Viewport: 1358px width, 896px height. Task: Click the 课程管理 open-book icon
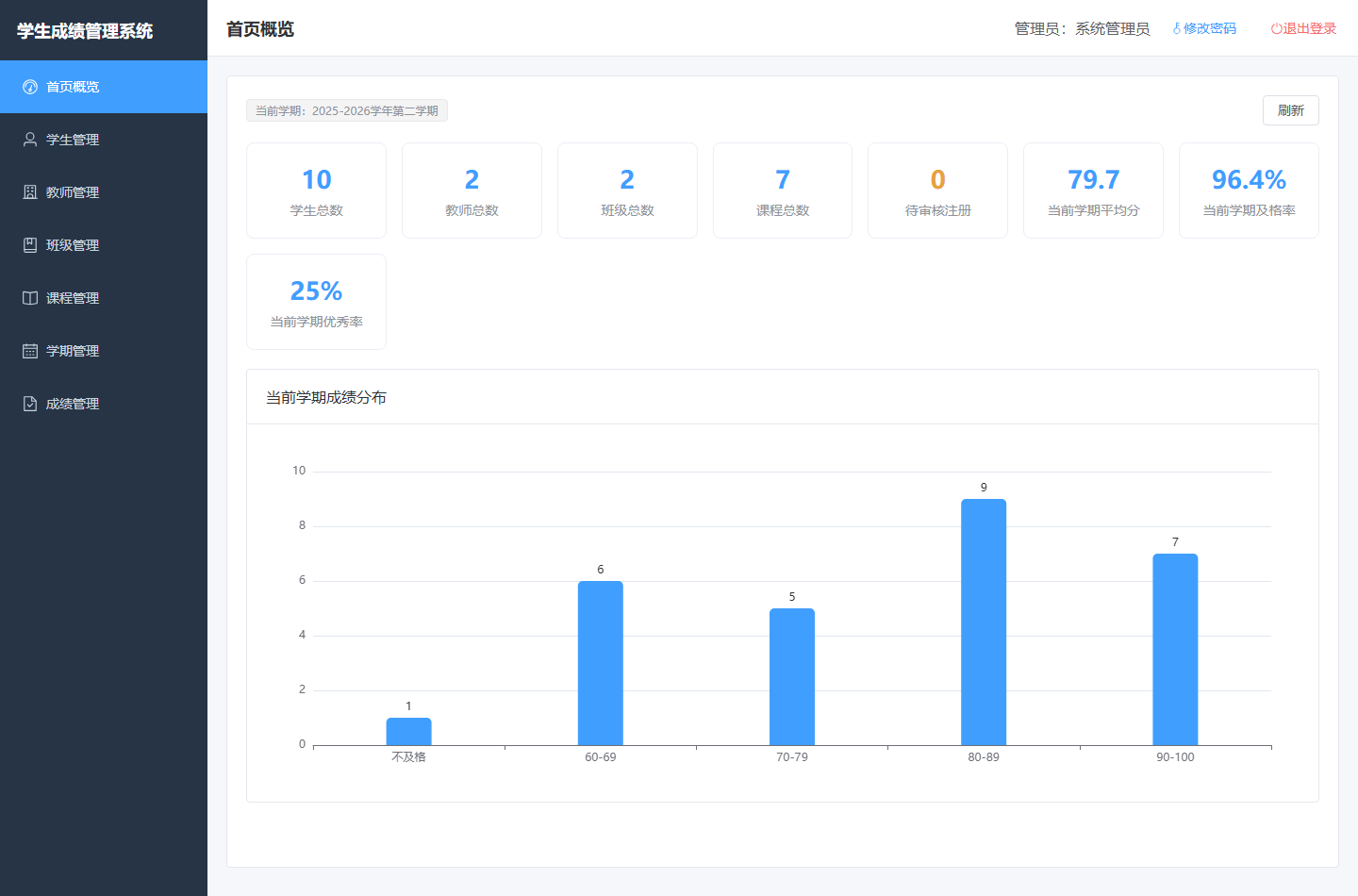30,298
